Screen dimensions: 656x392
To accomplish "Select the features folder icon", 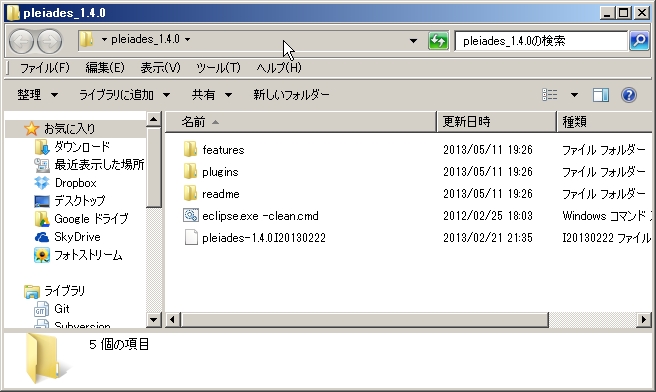I will tap(190, 149).
